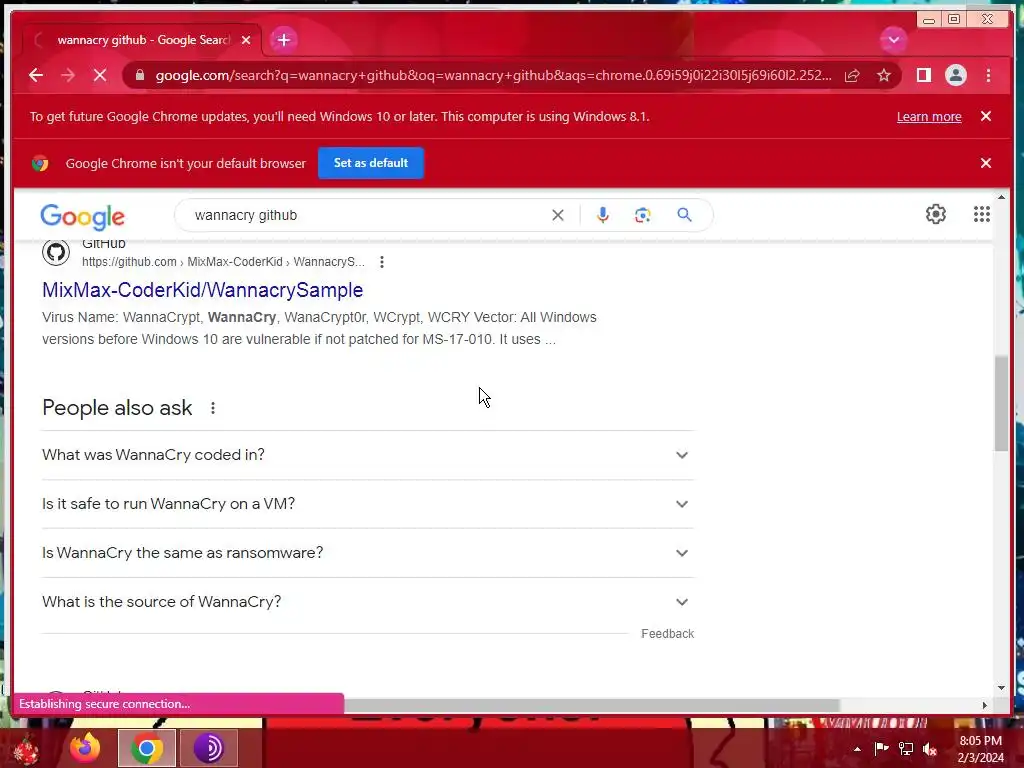Clear the search query with X
The width and height of the screenshot is (1024, 768).
[558, 215]
